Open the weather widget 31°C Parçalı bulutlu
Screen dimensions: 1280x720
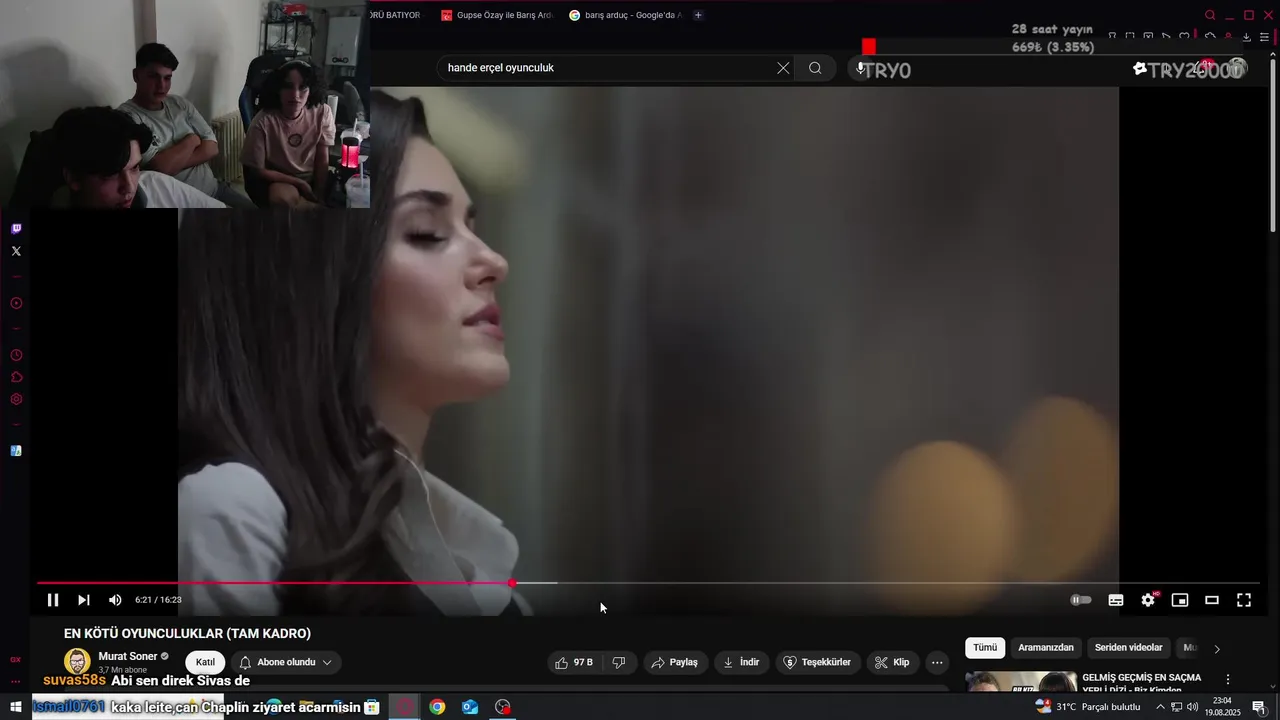pos(1088,707)
